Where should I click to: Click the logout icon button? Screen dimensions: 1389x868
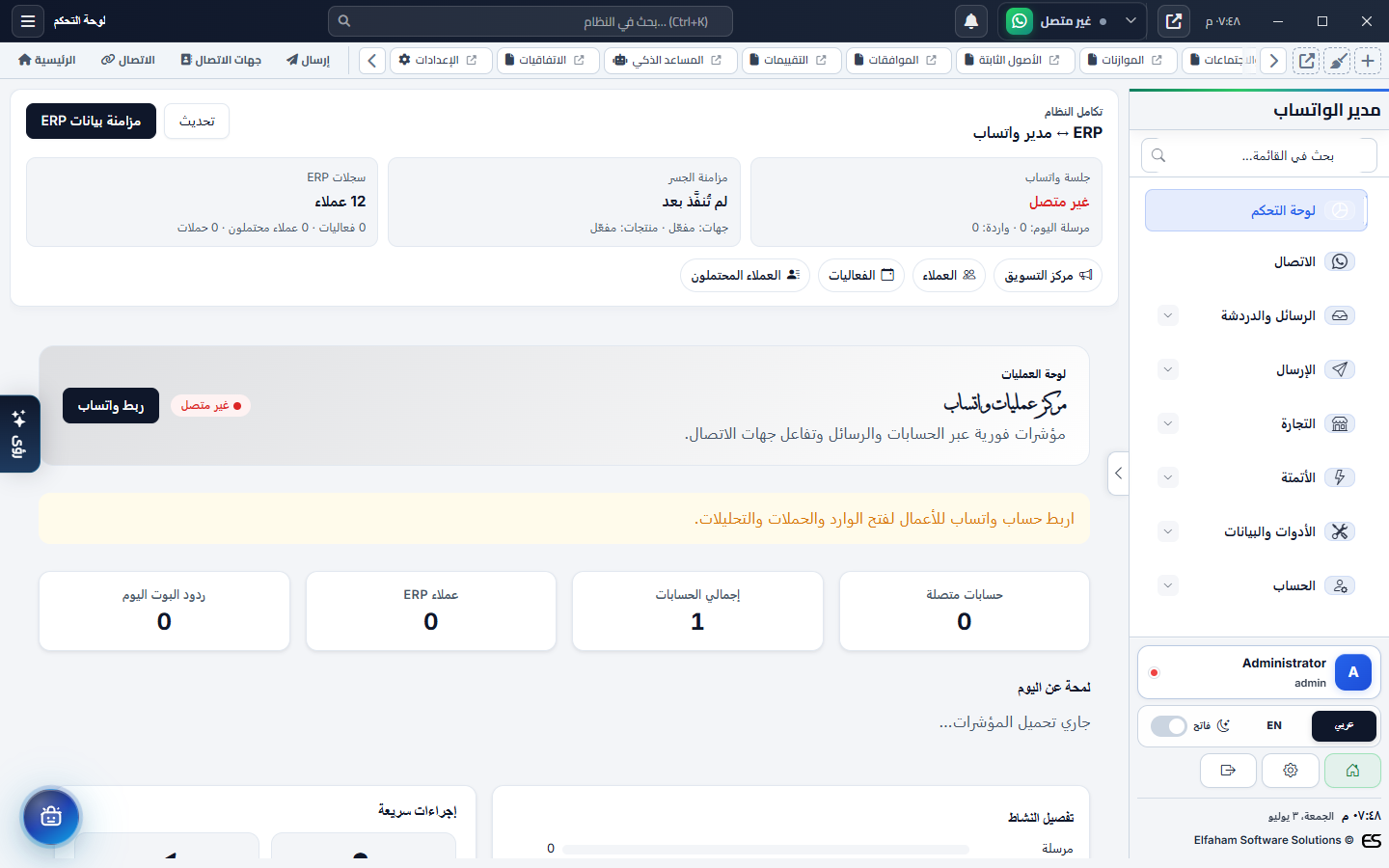[1228, 770]
